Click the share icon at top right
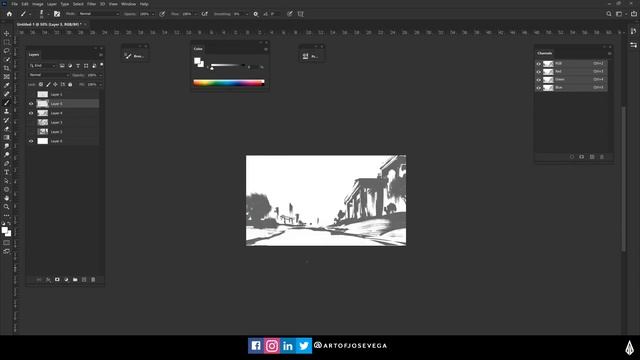This screenshot has width=640, height=360. click(634, 14)
